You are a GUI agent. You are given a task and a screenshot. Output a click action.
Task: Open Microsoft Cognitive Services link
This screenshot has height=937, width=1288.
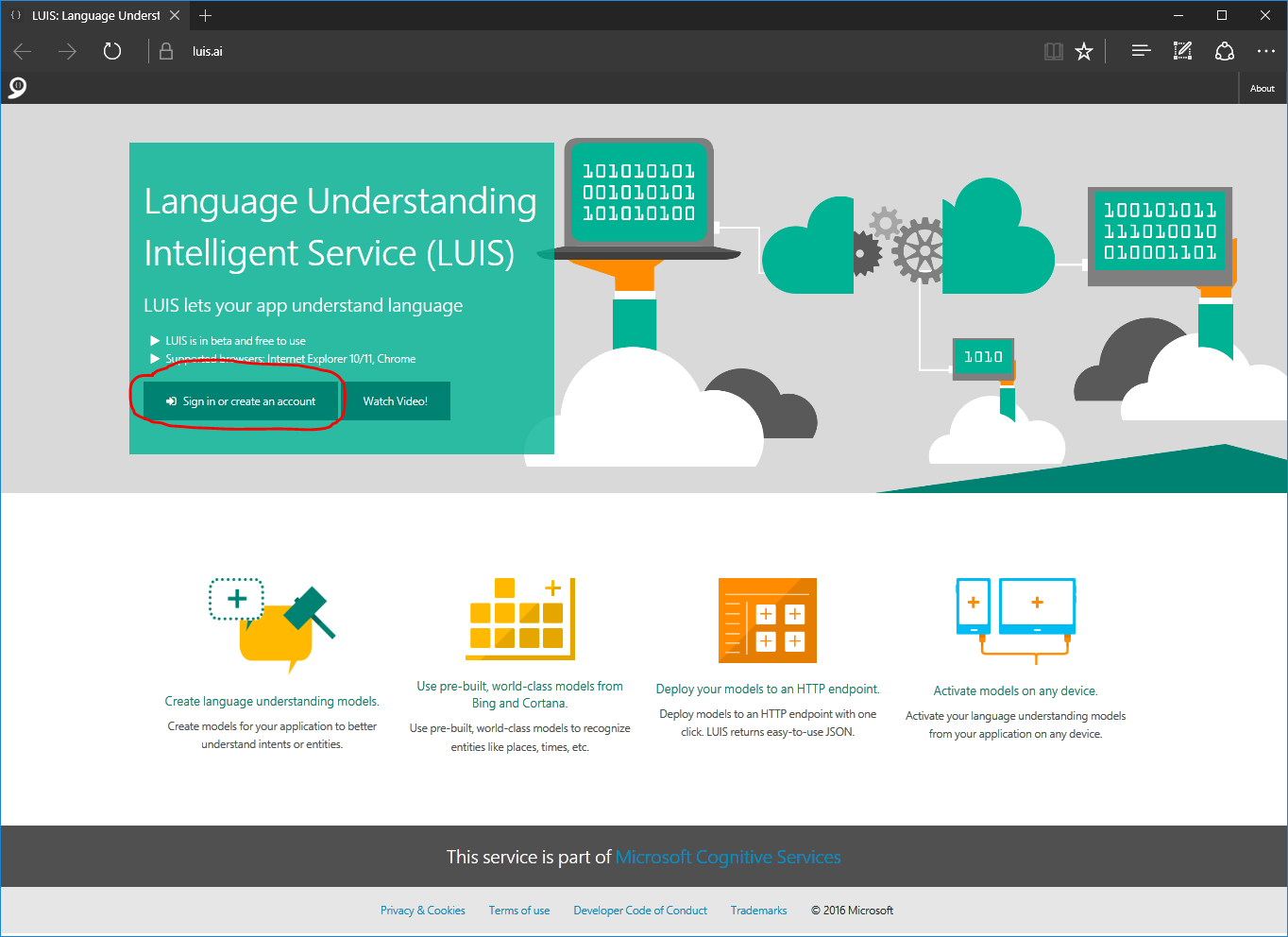pos(728,857)
